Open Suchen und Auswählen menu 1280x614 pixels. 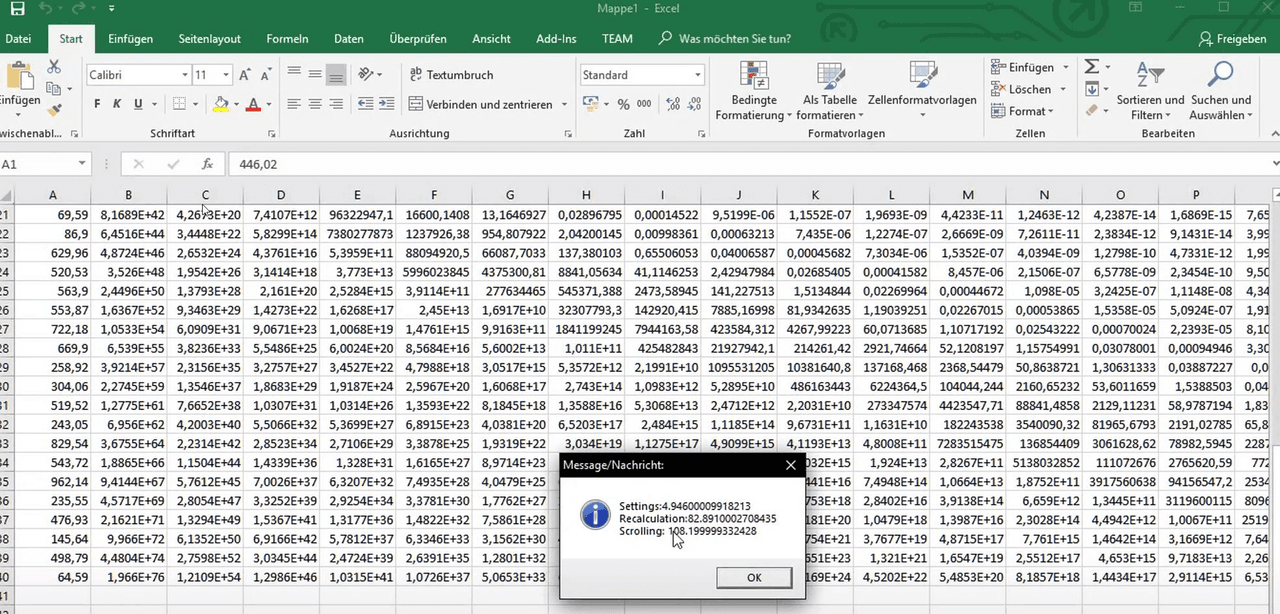(1220, 91)
